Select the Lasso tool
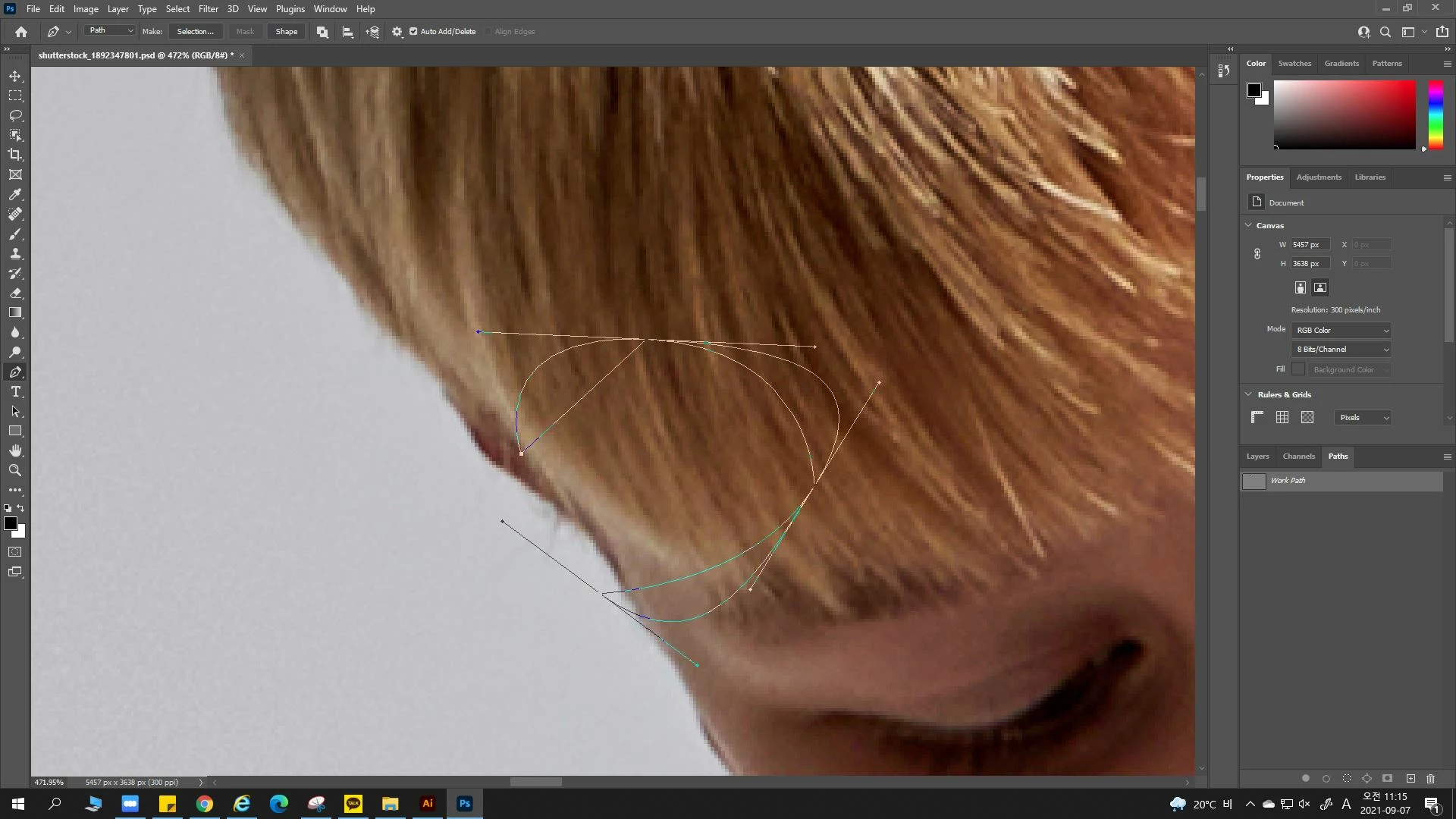This screenshot has width=1456, height=819. (15, 115)
